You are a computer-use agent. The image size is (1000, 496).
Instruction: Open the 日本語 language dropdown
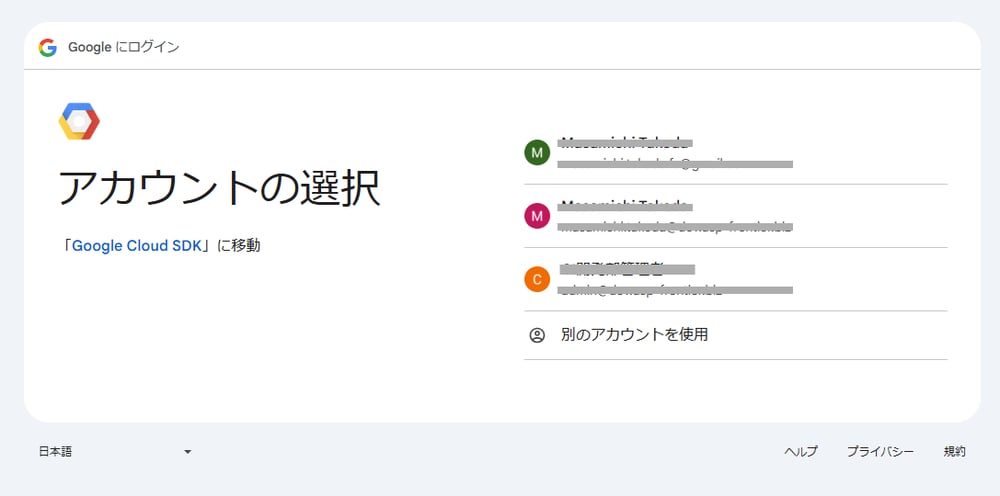pyautogui.click(x=115, y=451)
